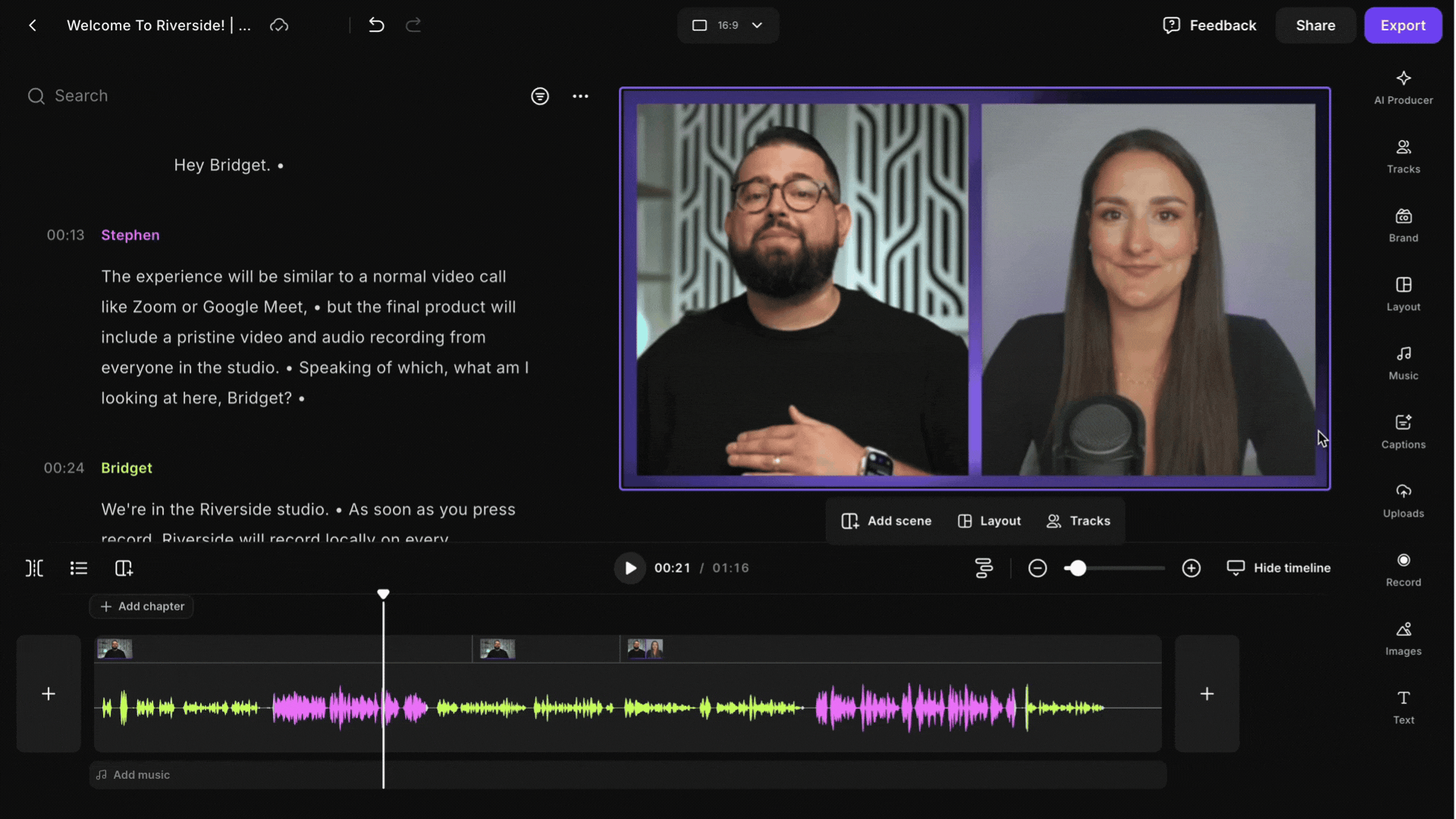
Task: Open the Record panel
Action: click(x=1403, y=570)
